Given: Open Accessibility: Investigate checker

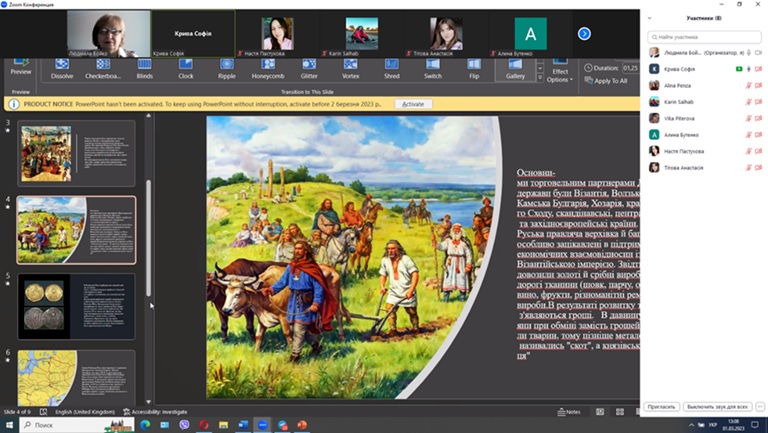Looking at the screenshot, I should 155,412.
